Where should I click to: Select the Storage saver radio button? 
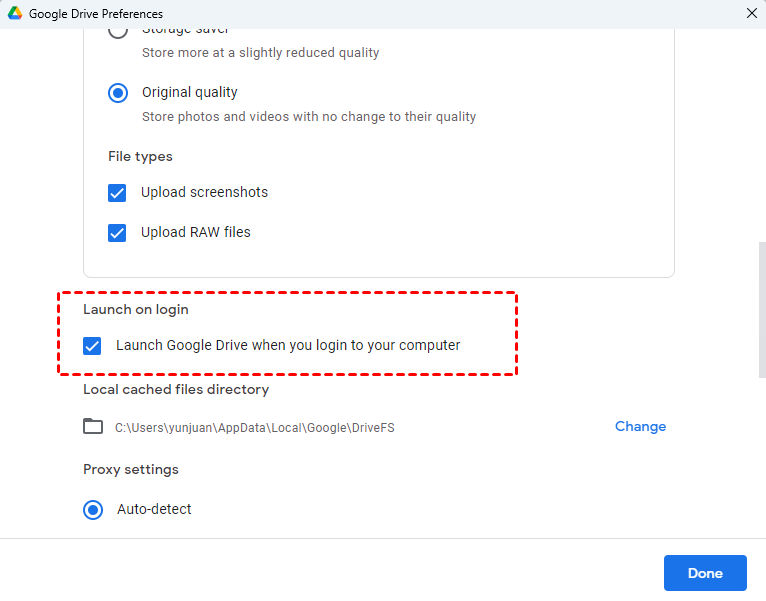click(x=118, y=31)
